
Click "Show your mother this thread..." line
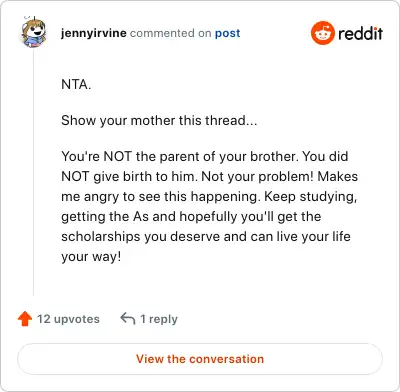tap(159, 120)
